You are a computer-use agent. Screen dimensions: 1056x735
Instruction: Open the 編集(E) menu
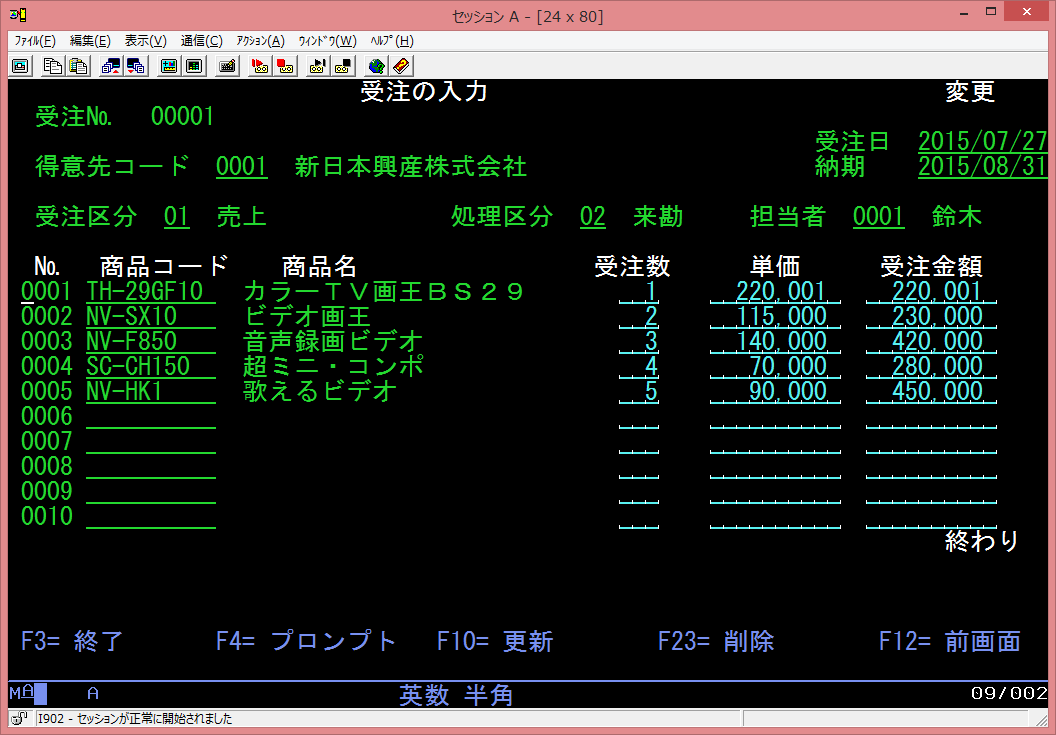[x=90, y=41]
